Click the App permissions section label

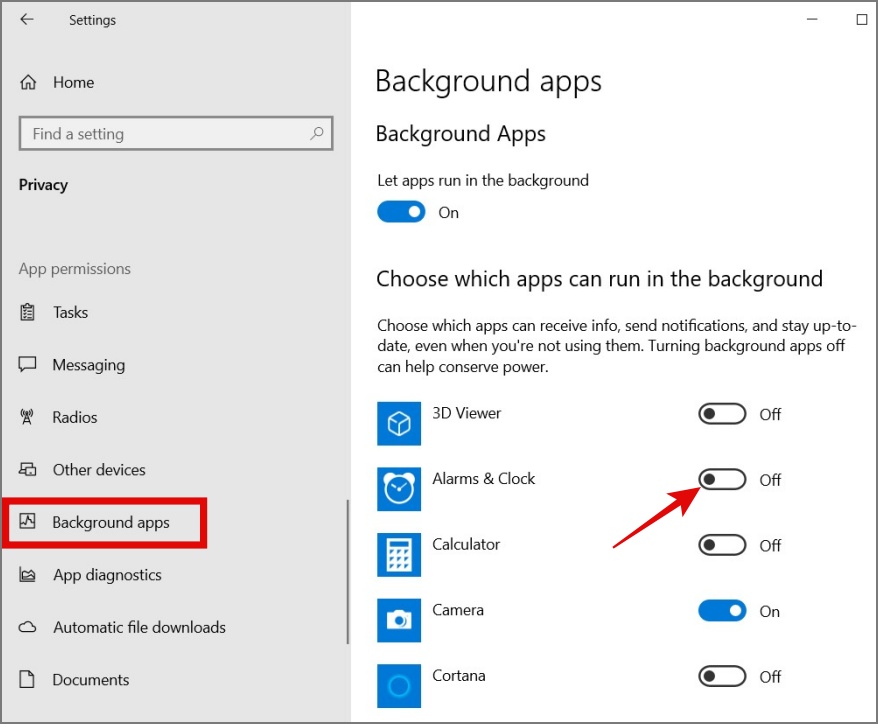(x=74, y=269)
